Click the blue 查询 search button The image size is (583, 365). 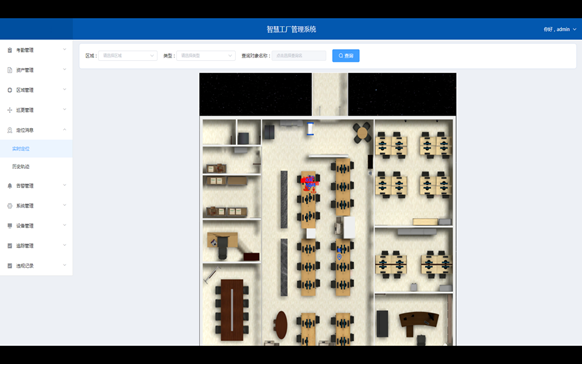[x=345, y=56]
